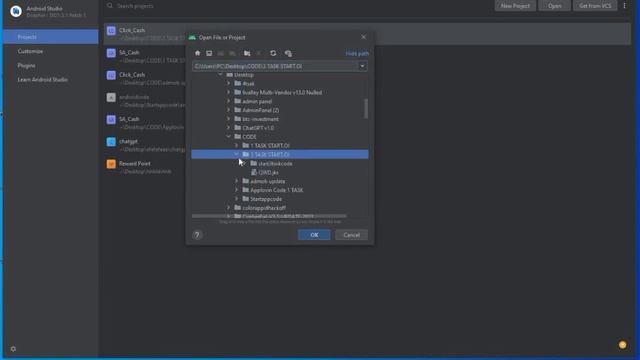The image size is (640, 360).
Task: Toggle show hidden files toolbar icon
Action: [288, 53]
